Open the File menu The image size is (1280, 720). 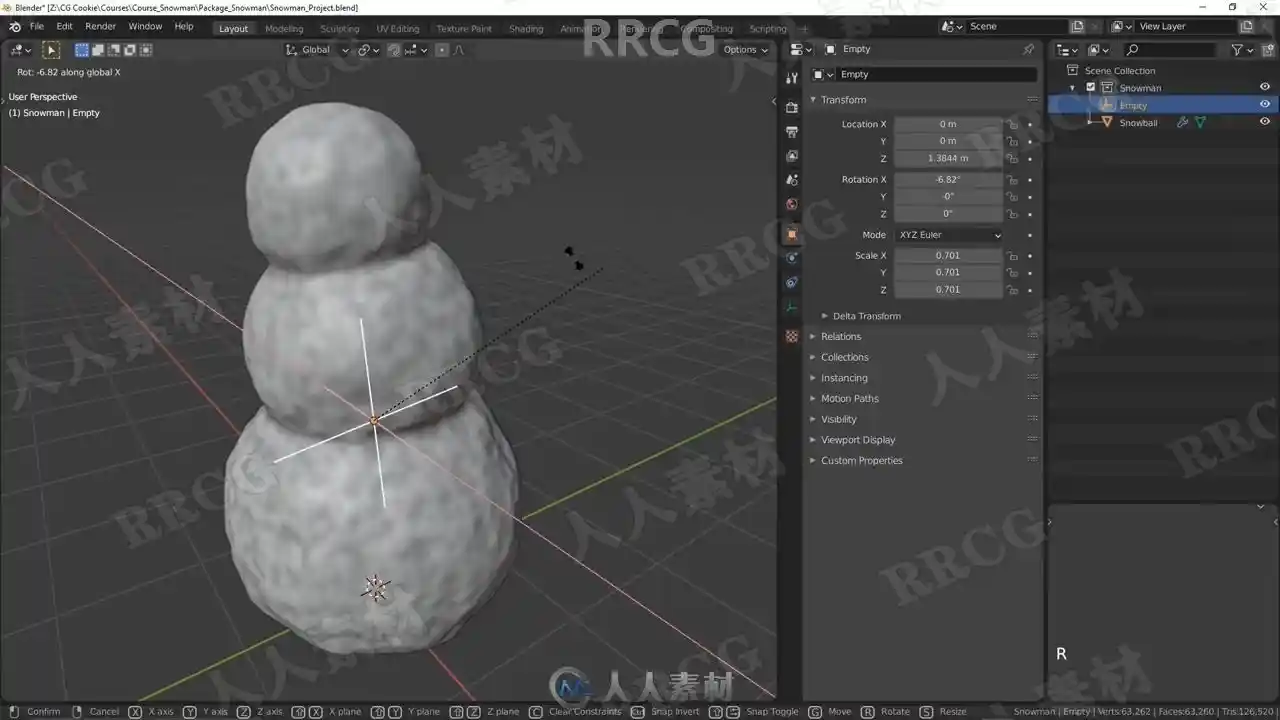(37, 26)
